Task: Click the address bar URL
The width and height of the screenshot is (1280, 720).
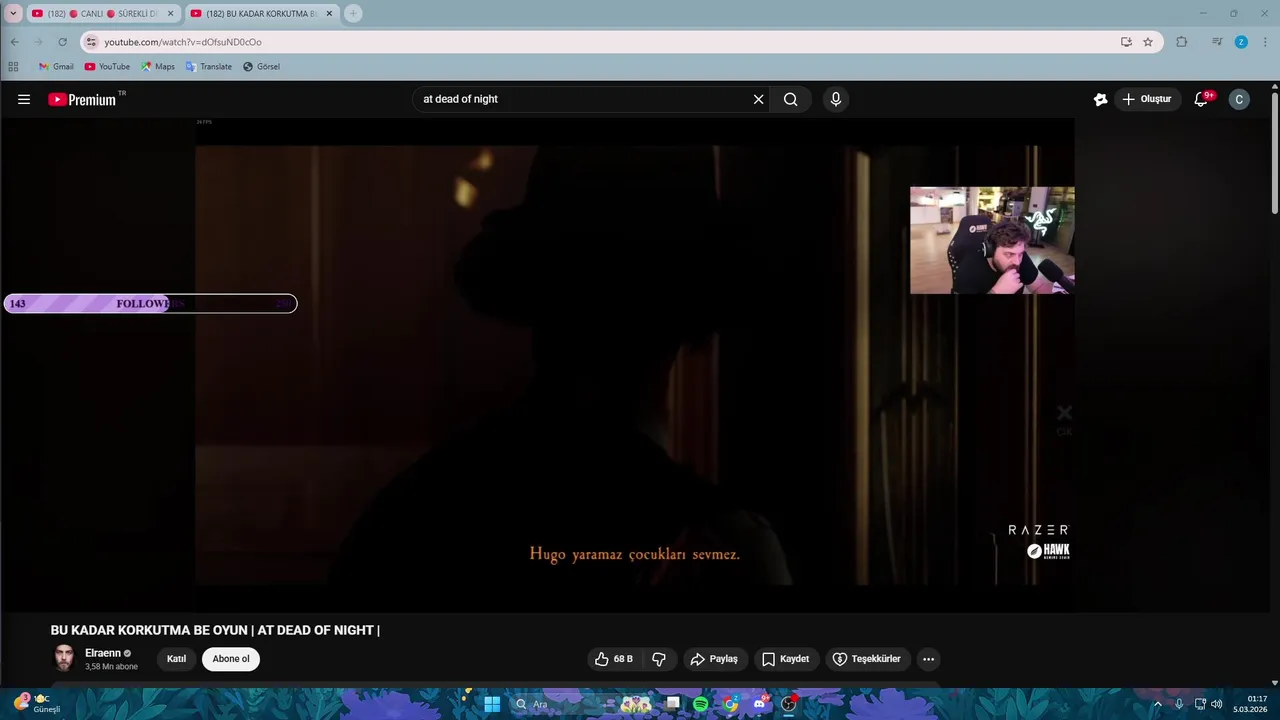Action: (183, 42)
